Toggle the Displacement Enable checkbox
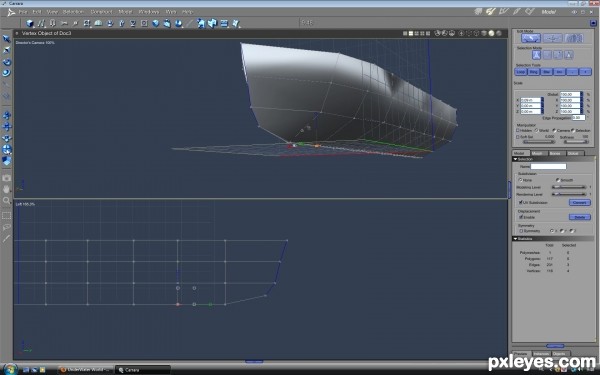Viewport: 600px width, 375px height. (521, 217)
